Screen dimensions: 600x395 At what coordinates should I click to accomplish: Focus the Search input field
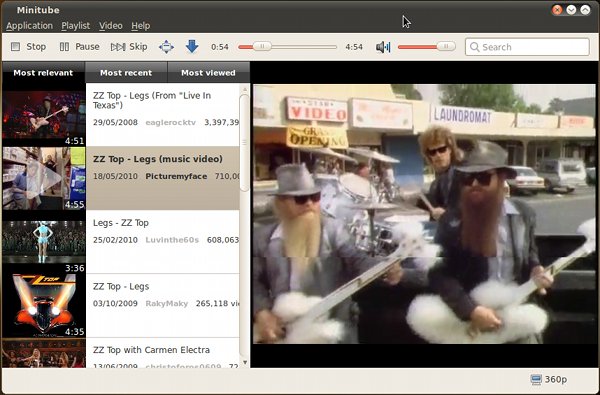pos(527,47)
